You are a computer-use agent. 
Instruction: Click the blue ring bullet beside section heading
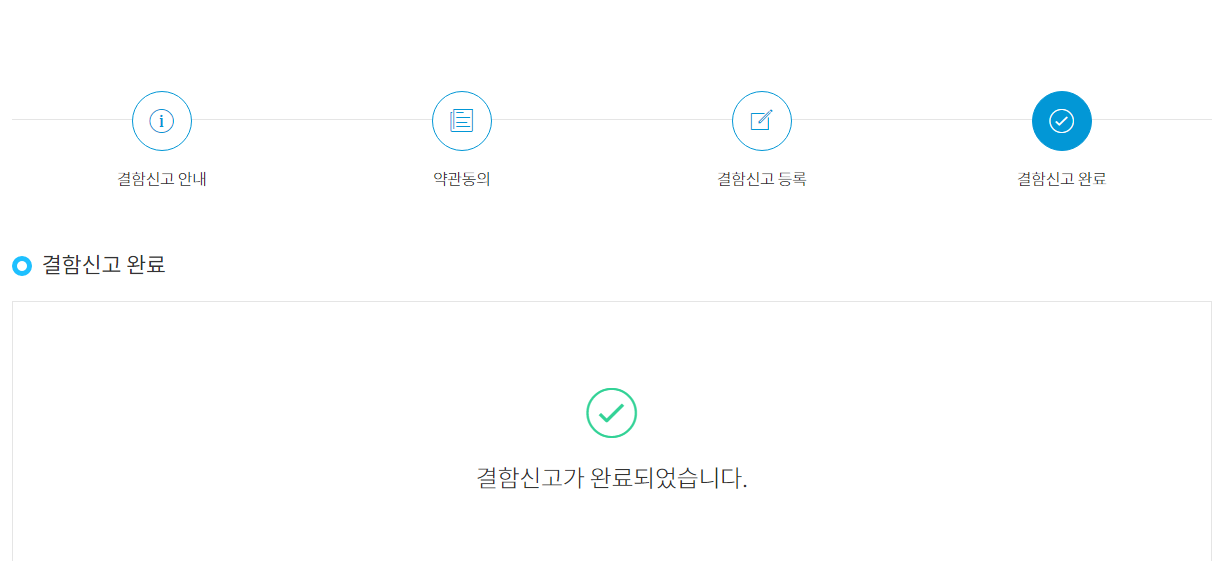tap(22, 266)
